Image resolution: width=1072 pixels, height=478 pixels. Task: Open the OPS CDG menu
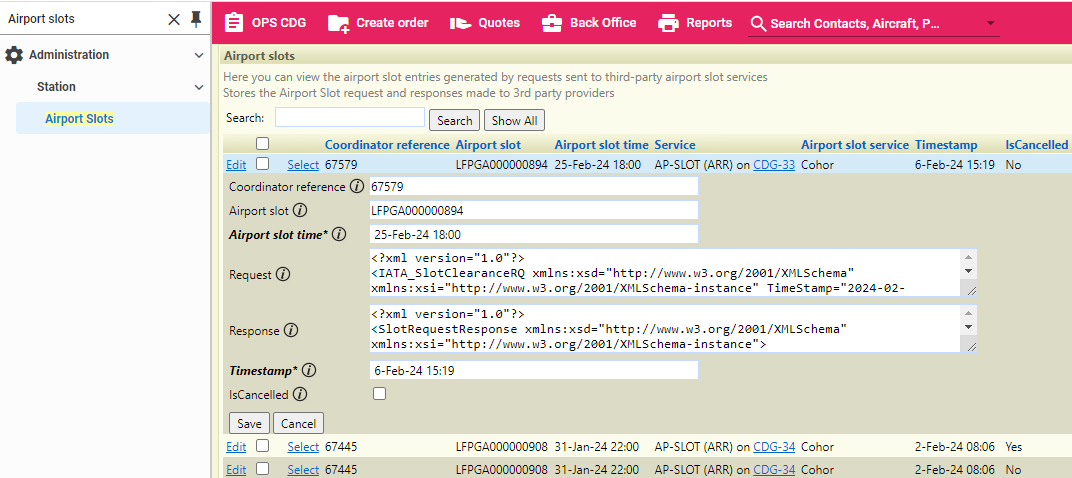click(x=265, y=23)
